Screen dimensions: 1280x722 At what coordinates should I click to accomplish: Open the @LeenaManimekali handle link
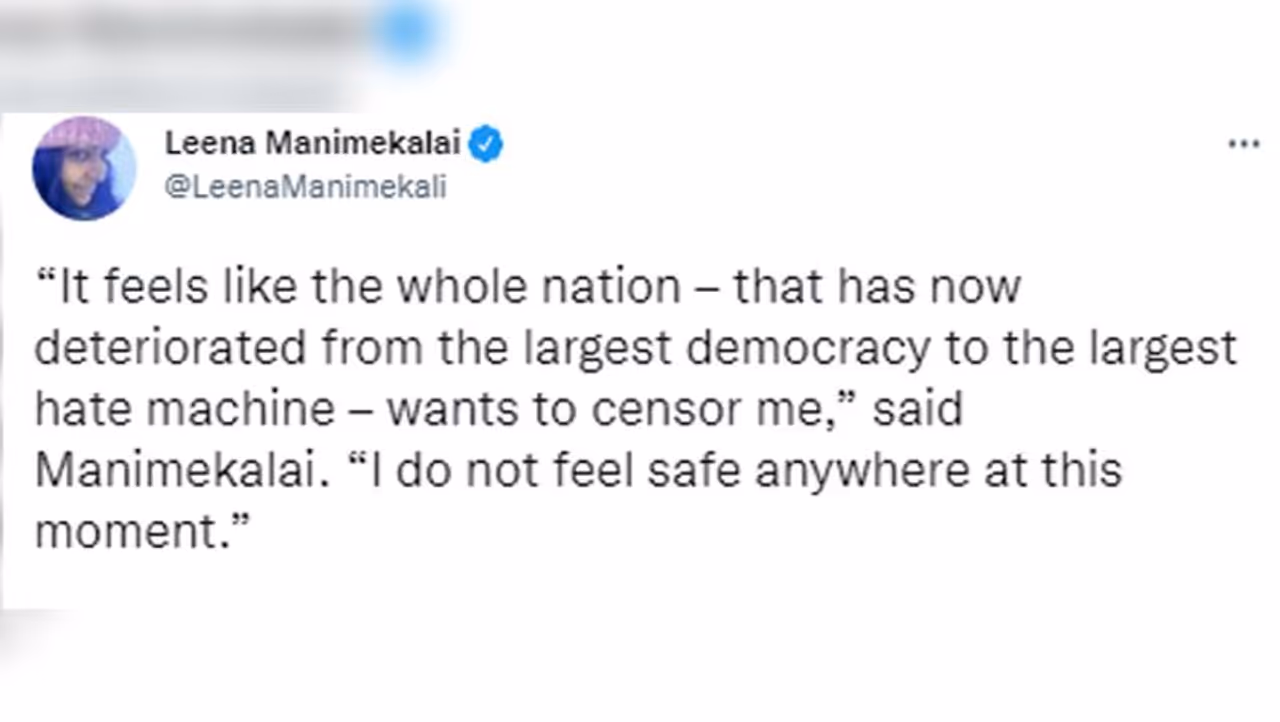pyautogui.click(x=305, y=187)
